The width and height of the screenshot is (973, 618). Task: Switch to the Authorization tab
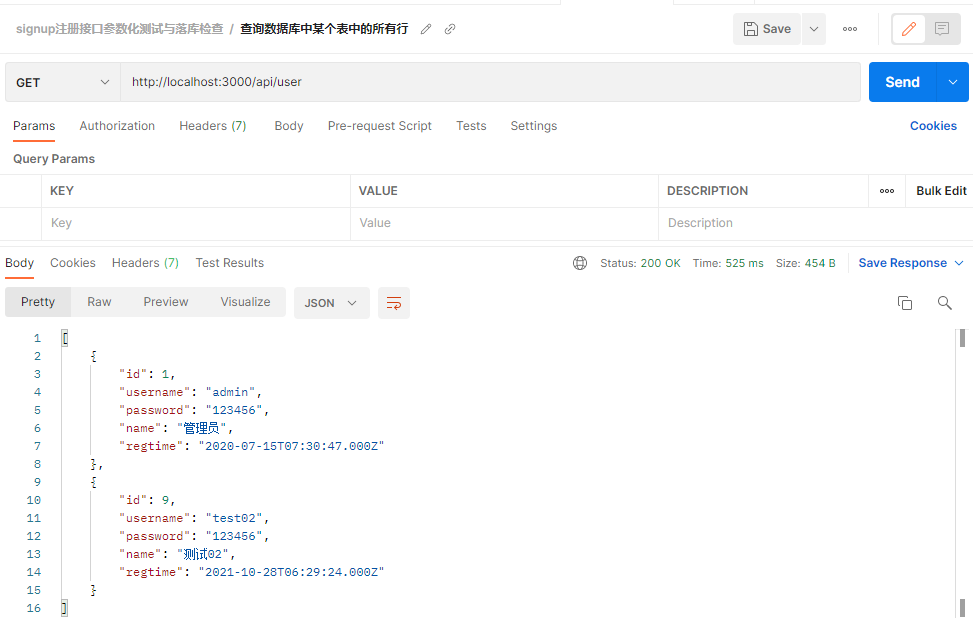pos(117,126)
